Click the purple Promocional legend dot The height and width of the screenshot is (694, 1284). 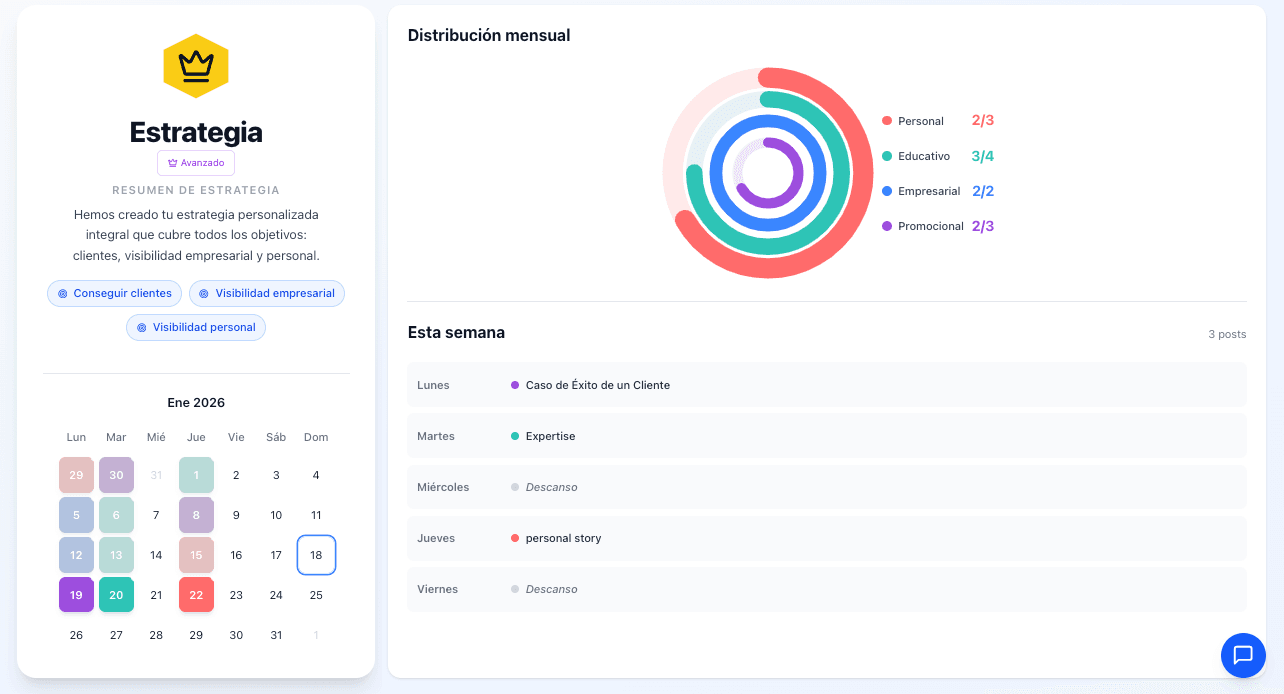(x=887, y=226)
